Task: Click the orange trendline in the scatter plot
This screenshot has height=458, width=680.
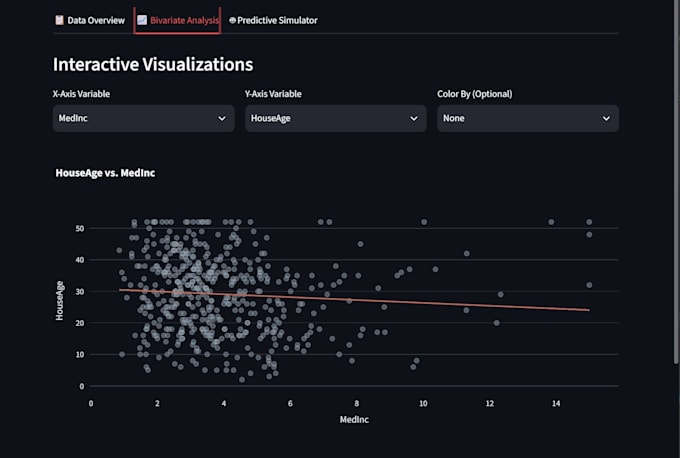Action: [355, 300]
